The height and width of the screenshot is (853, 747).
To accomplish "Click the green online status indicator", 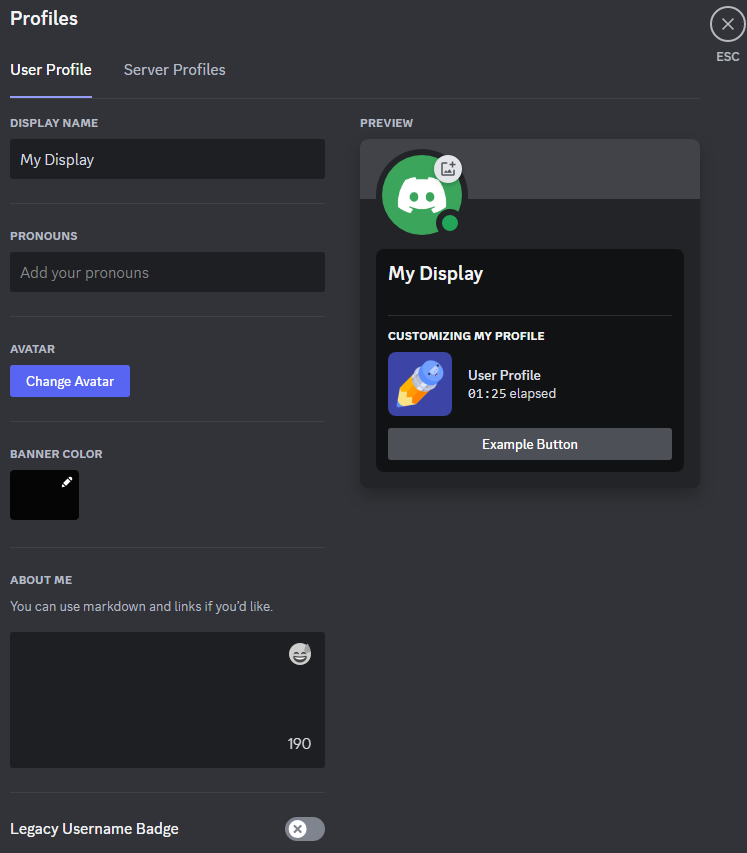I will [x=449, y=222].
